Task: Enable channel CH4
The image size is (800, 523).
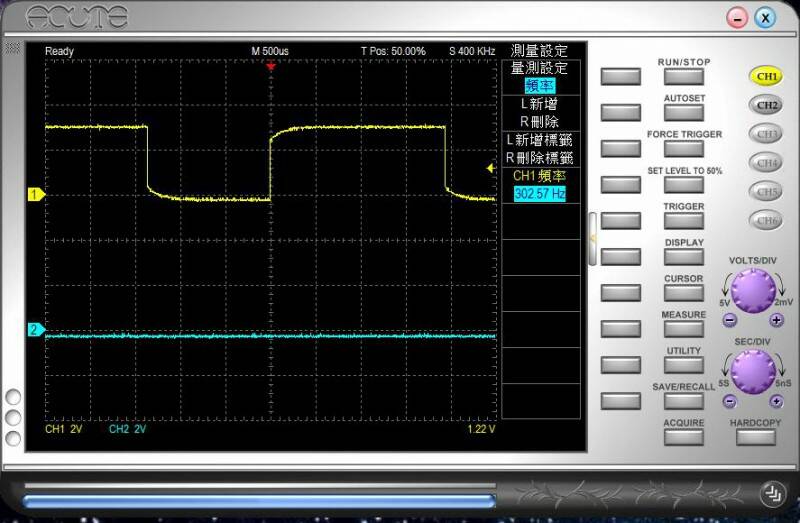Action: click(x=766, y=163)
